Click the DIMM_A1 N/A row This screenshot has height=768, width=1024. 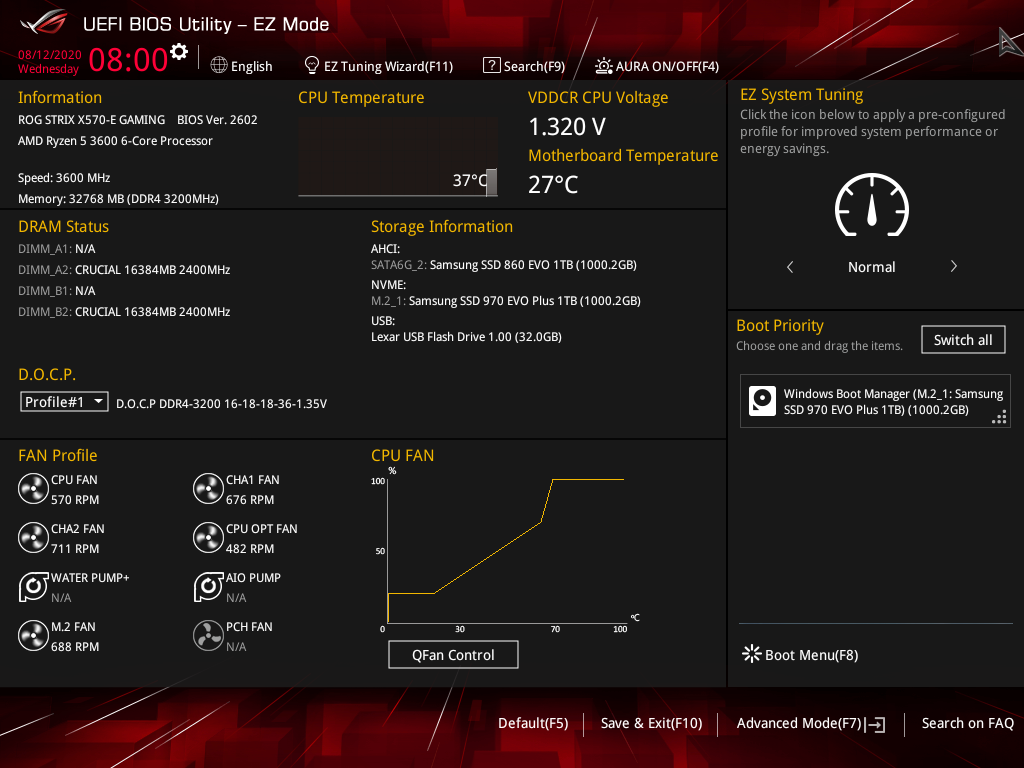click(x=57, y=248)
